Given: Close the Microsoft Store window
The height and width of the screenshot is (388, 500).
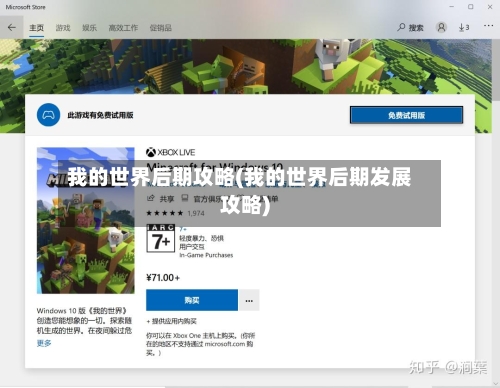Looking at the screenshot, I should (x=490, y=7).
